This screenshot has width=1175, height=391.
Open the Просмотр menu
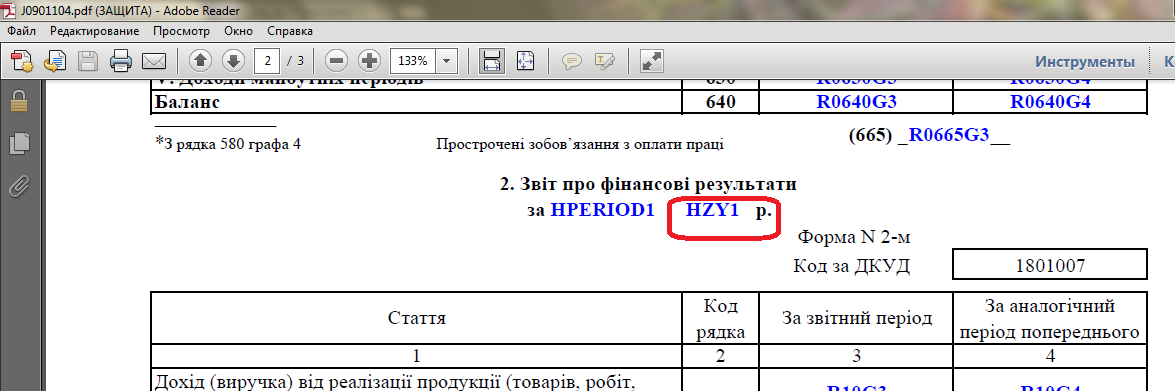tap(181, 31)
